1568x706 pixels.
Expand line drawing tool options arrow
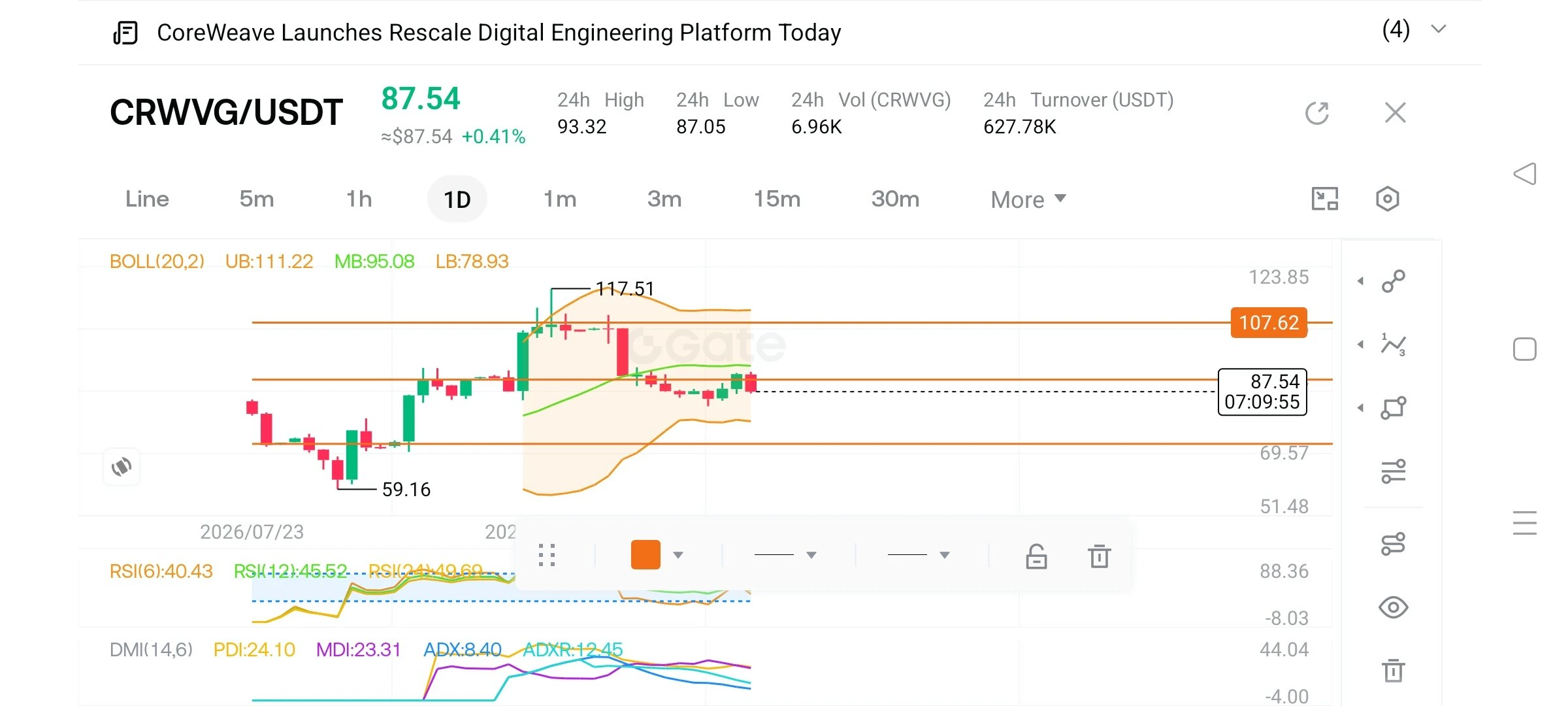click(1361, 281)
